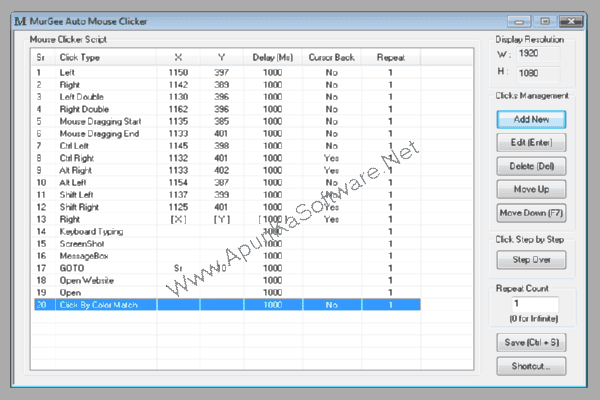Select the 'Alt Left' row

click(x=227, y=183)
